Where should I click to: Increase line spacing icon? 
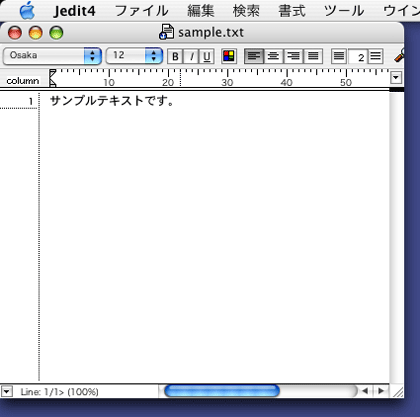376,56
